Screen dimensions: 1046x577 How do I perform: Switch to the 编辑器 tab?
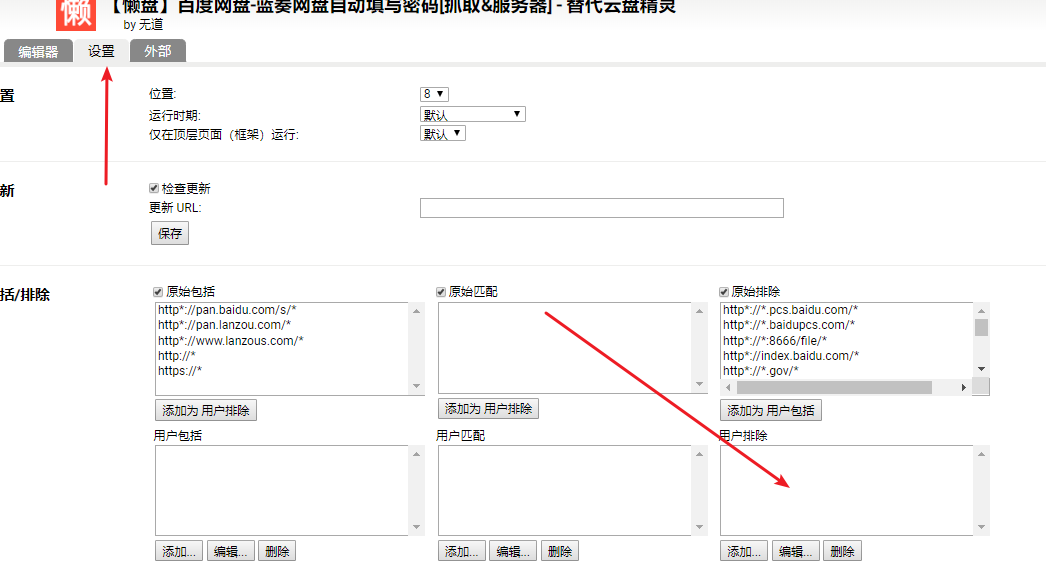click(x=38, y=51)
